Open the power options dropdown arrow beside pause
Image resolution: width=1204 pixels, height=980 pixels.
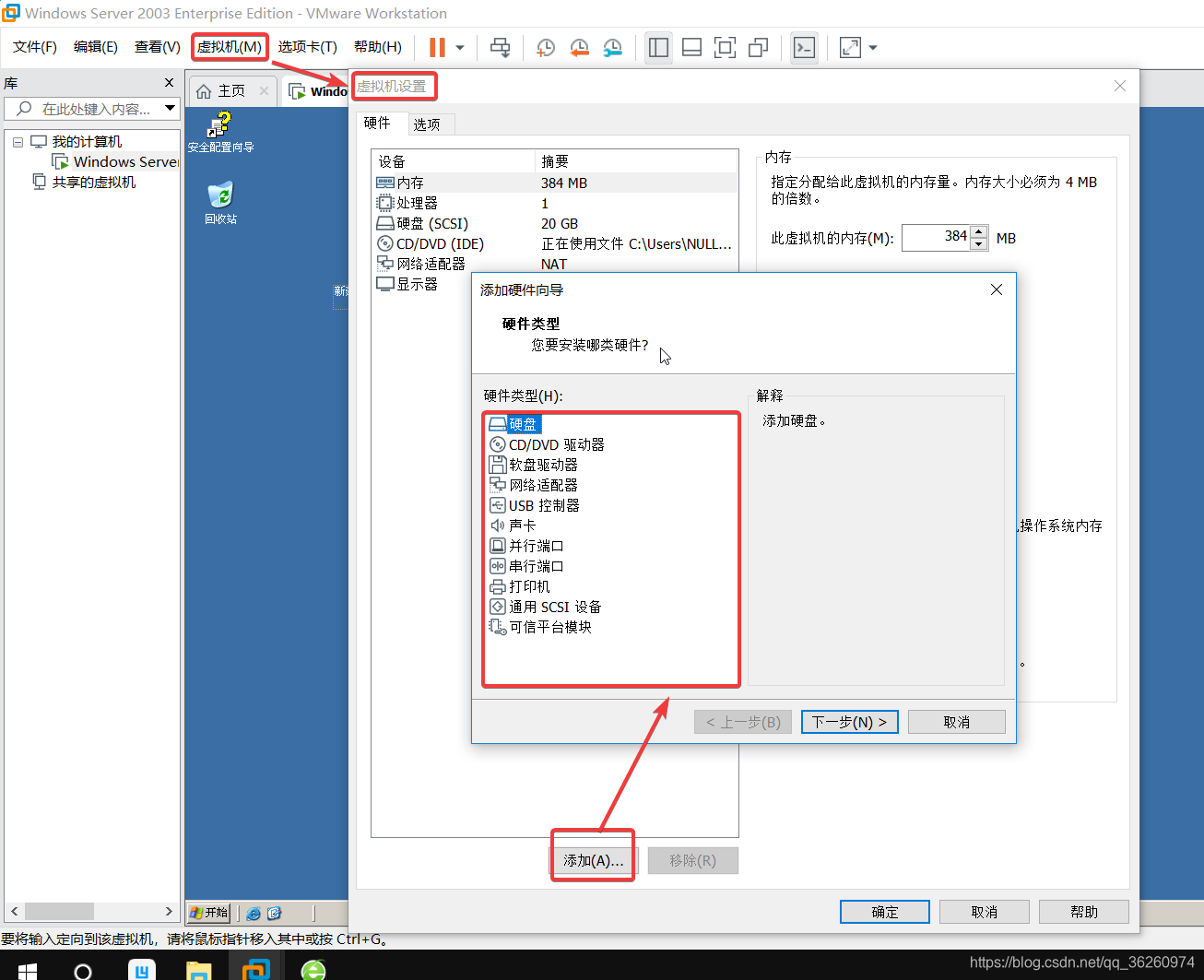(x=460, y=47)
